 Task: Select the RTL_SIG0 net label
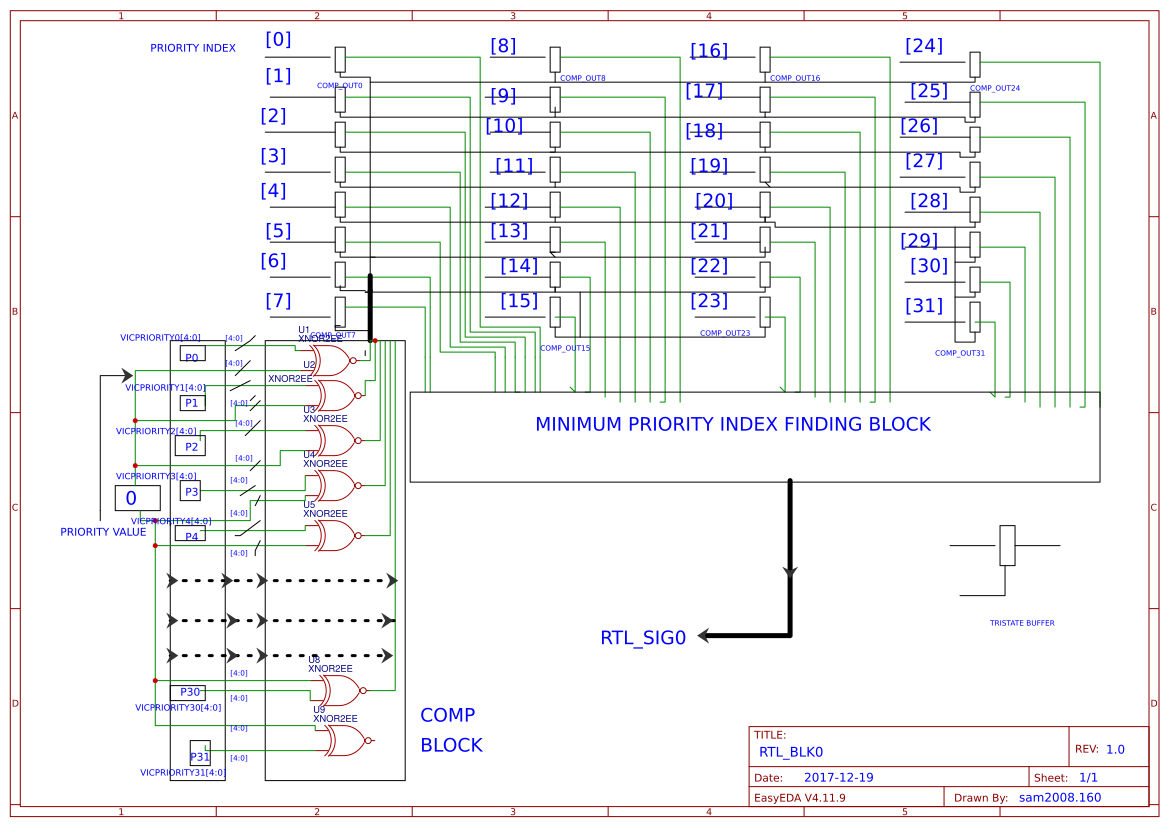click(x=642, y=637)
